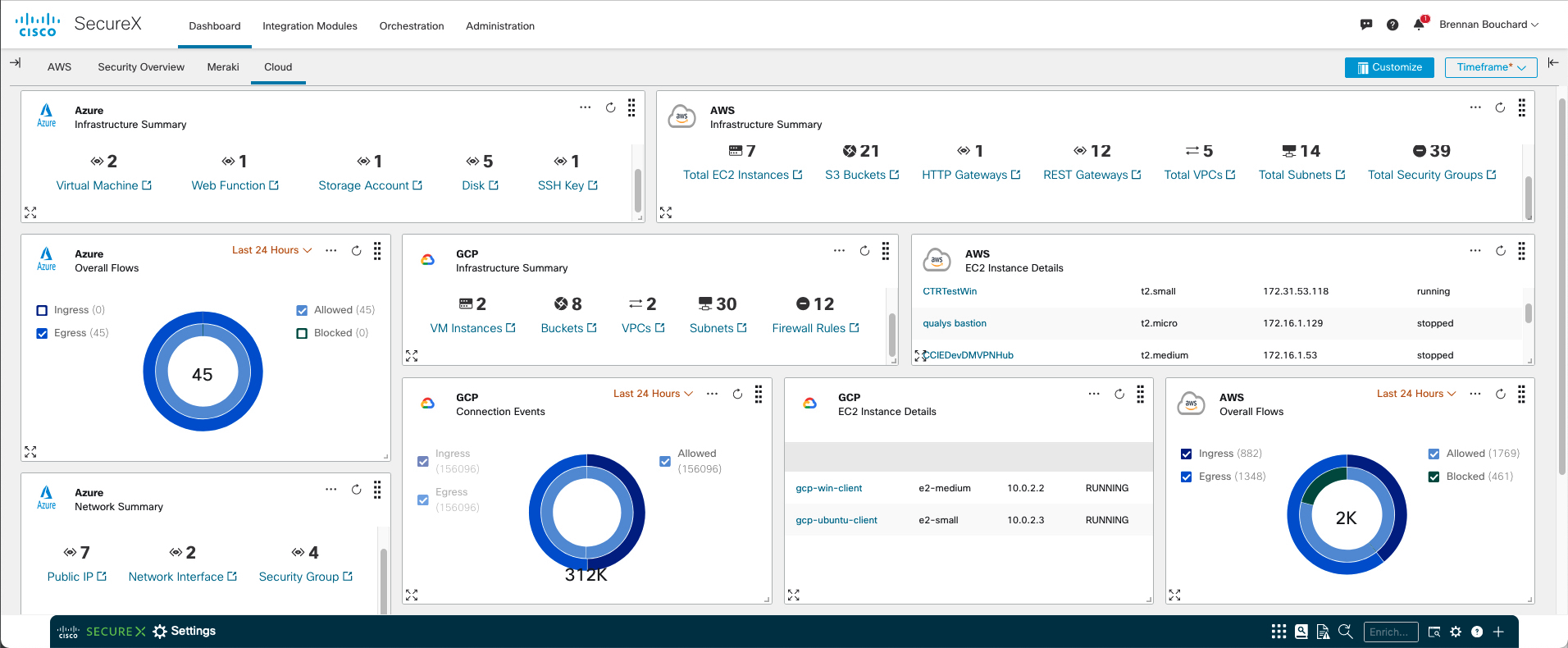Image resolution: width=1568 pixels, height=648 pixels.
Task: Open the Orchestration menu
Action: pos(412,26)
